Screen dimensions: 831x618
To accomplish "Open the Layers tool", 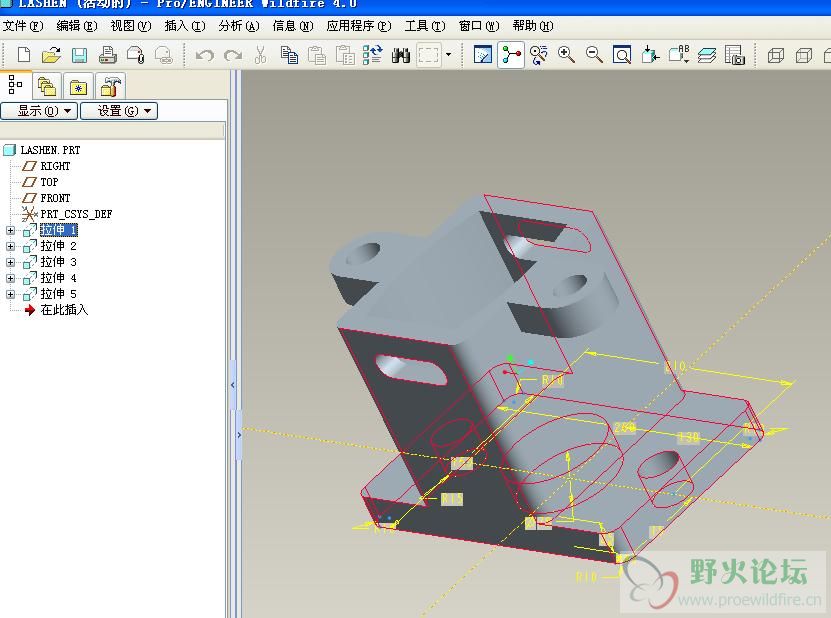I will (707, 55).
